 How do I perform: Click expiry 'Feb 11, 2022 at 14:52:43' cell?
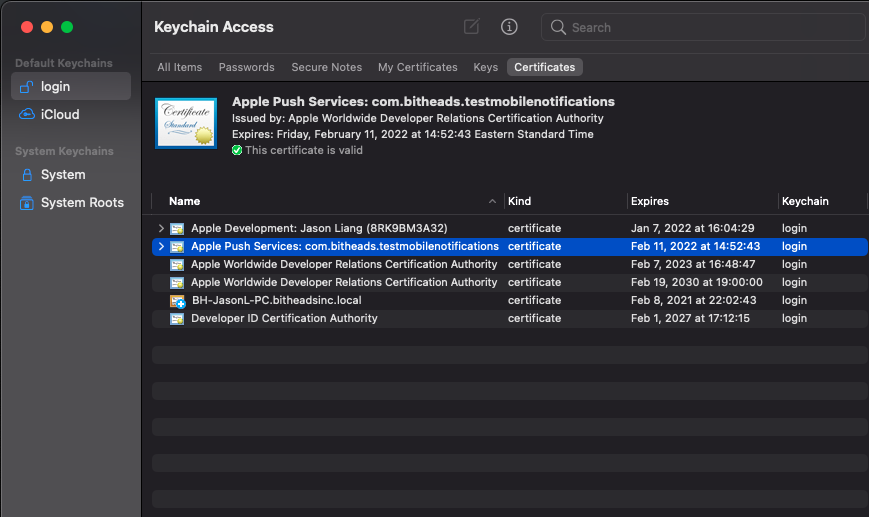695,246
